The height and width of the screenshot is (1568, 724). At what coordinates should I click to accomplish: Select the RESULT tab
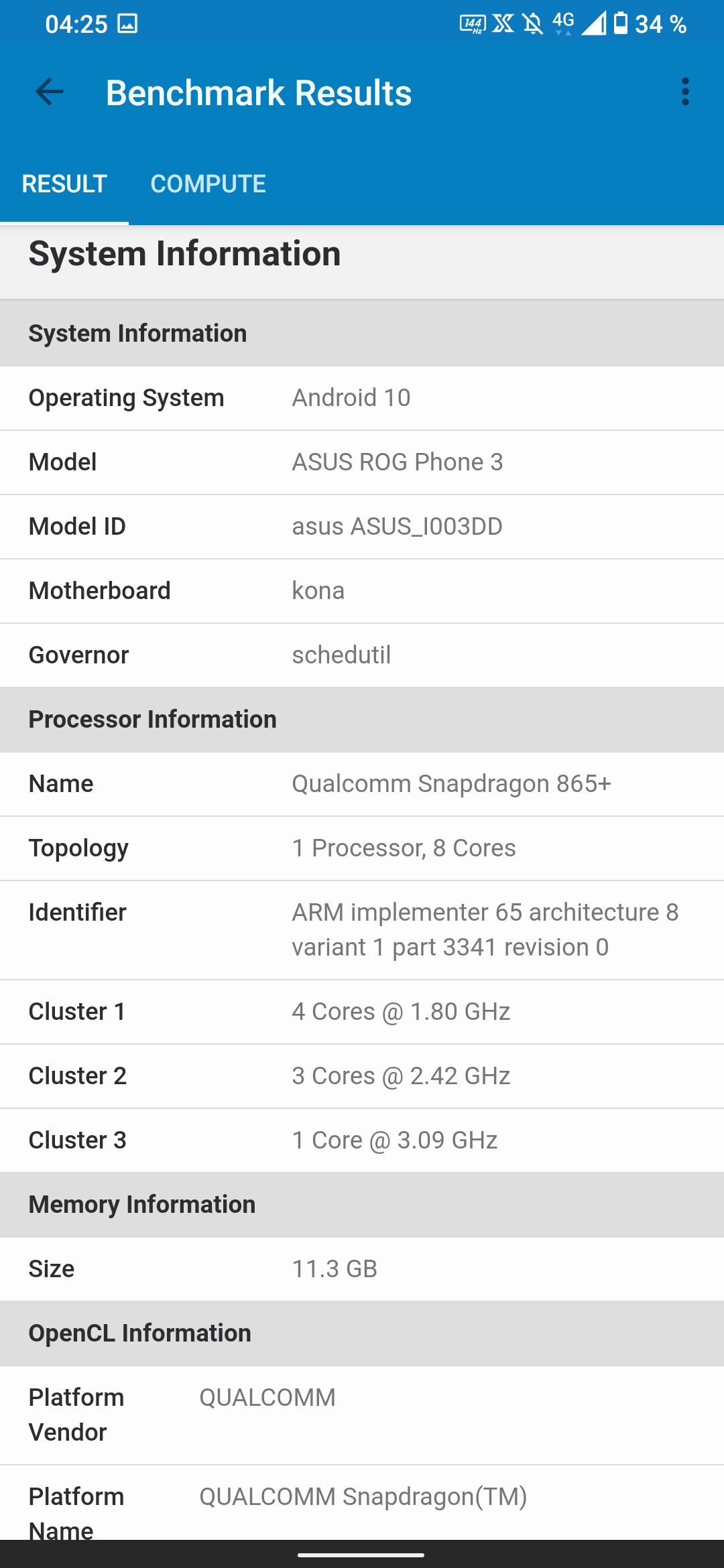[x=64, y=184]
